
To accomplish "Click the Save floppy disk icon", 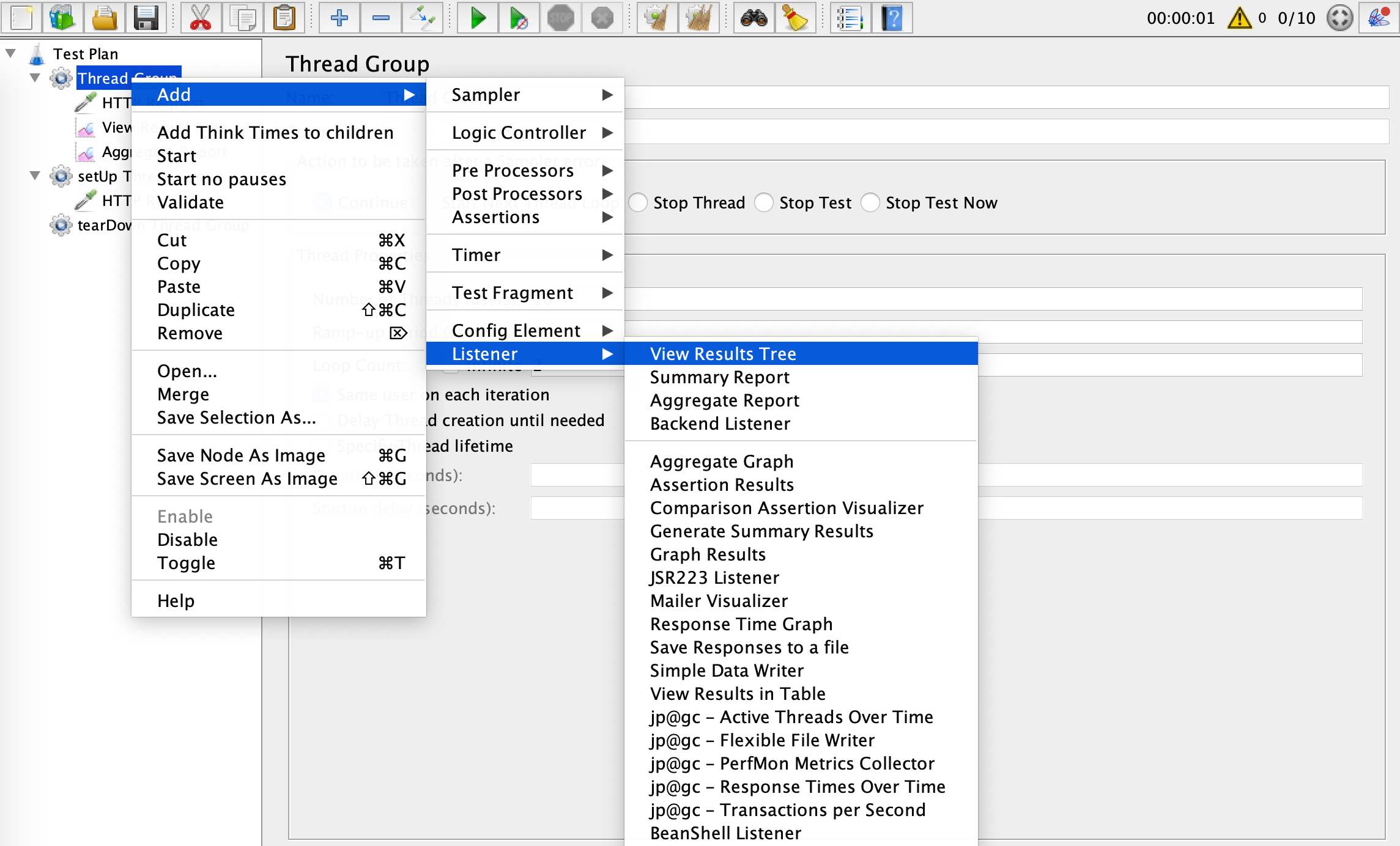I will tap(146, 18).
